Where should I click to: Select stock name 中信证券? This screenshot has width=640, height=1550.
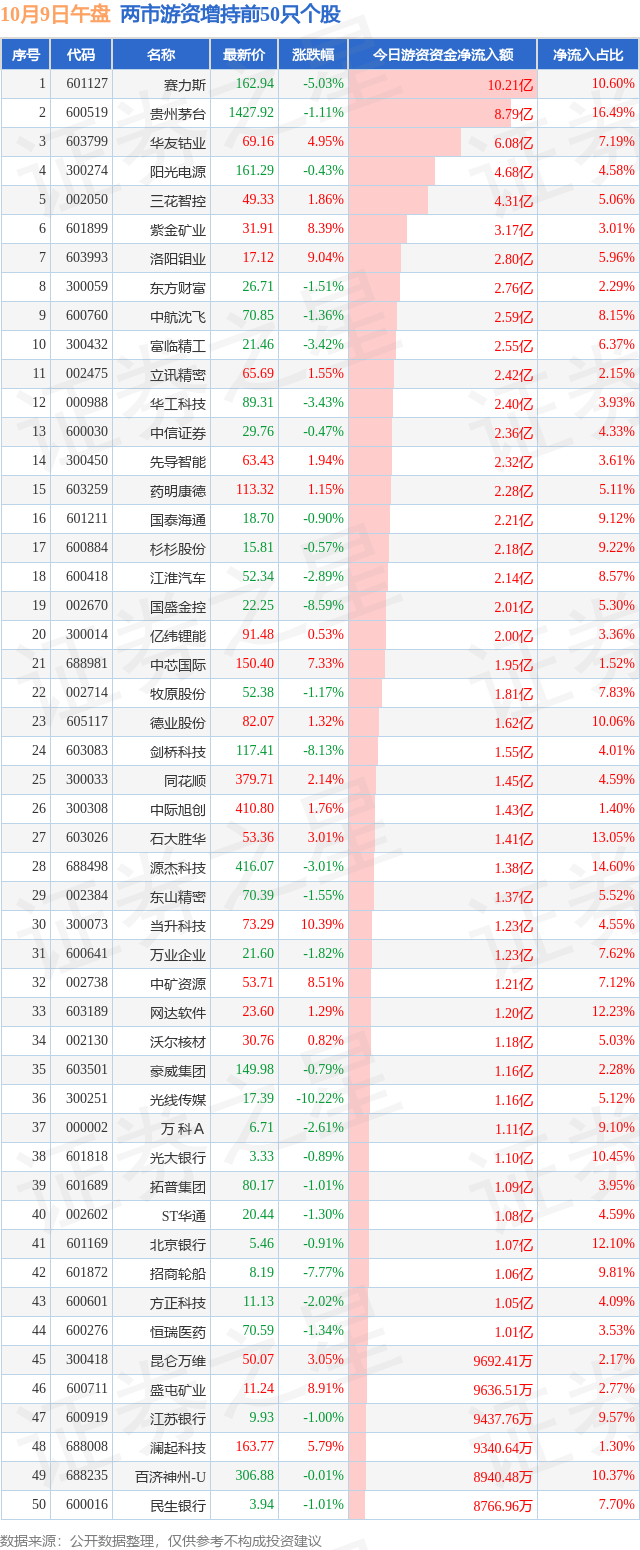(x=178, y=433)
